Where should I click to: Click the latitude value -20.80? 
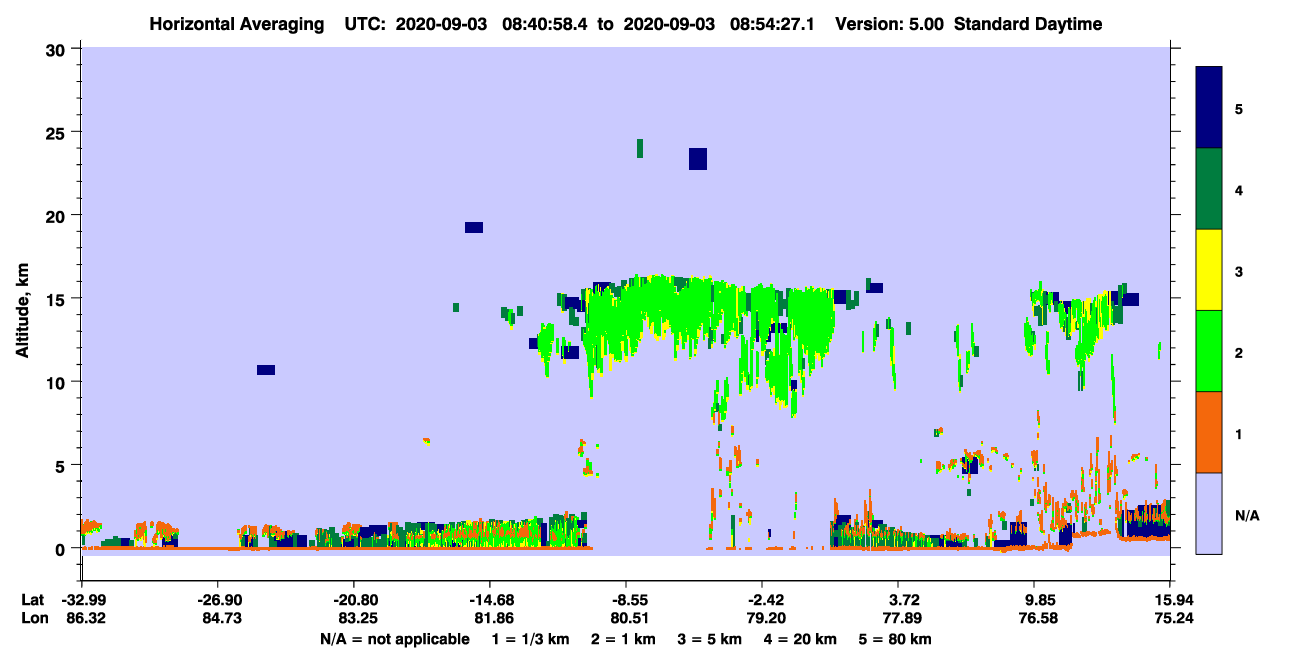pyautogui.click(x=354, y=600)
